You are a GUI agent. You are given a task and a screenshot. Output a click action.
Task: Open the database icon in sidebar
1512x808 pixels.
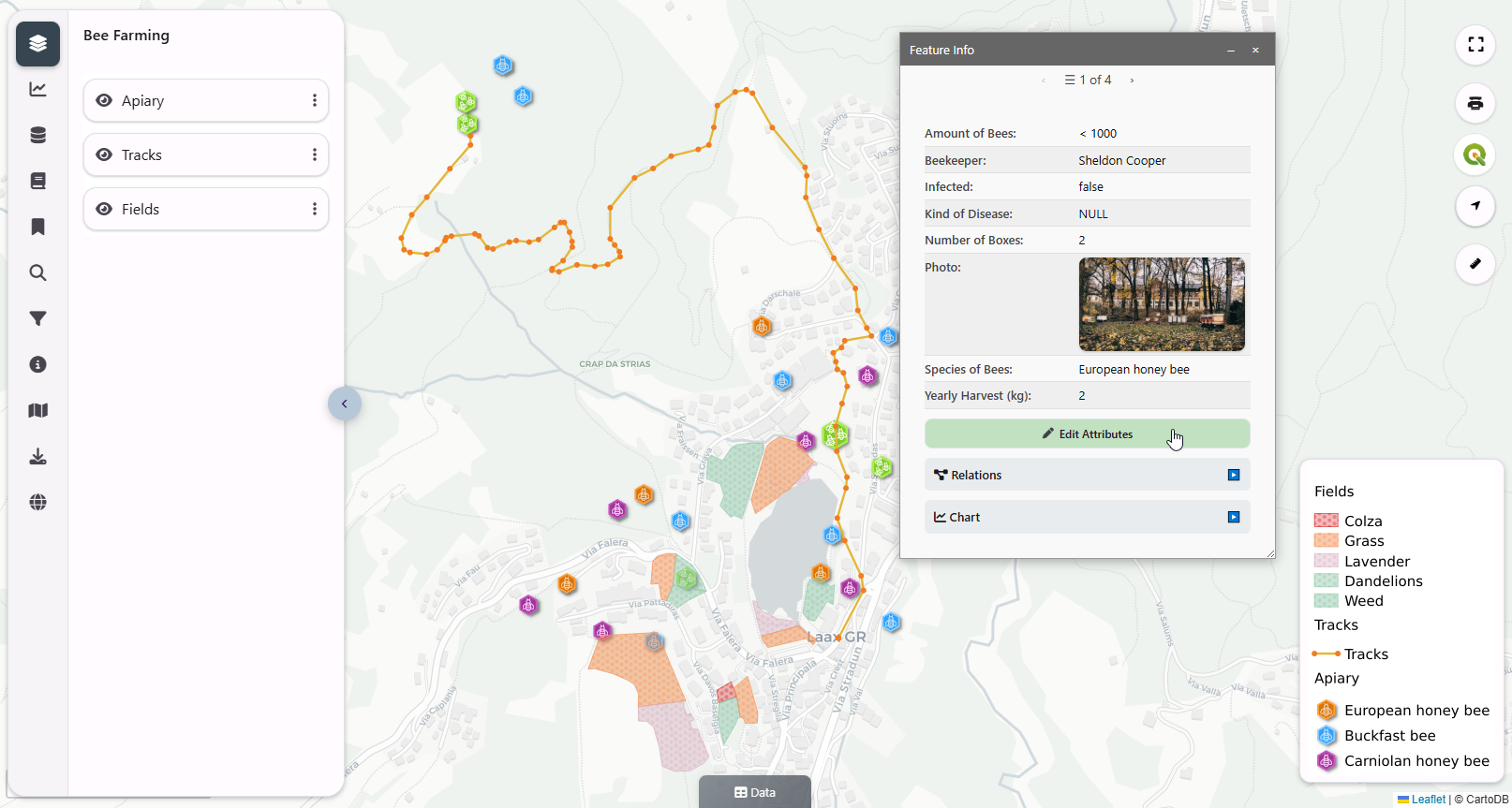point(37,136)
